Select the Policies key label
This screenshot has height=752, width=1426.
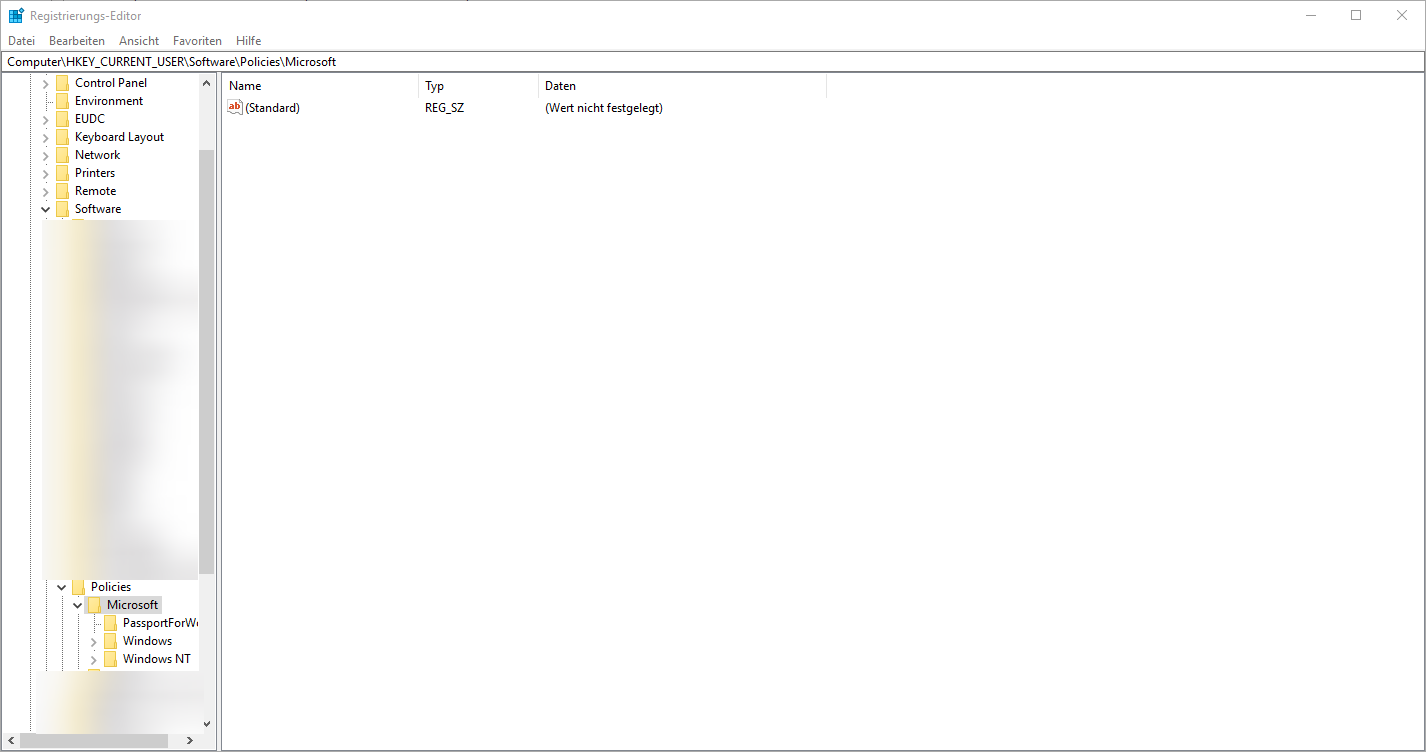[x=111, y=587]
